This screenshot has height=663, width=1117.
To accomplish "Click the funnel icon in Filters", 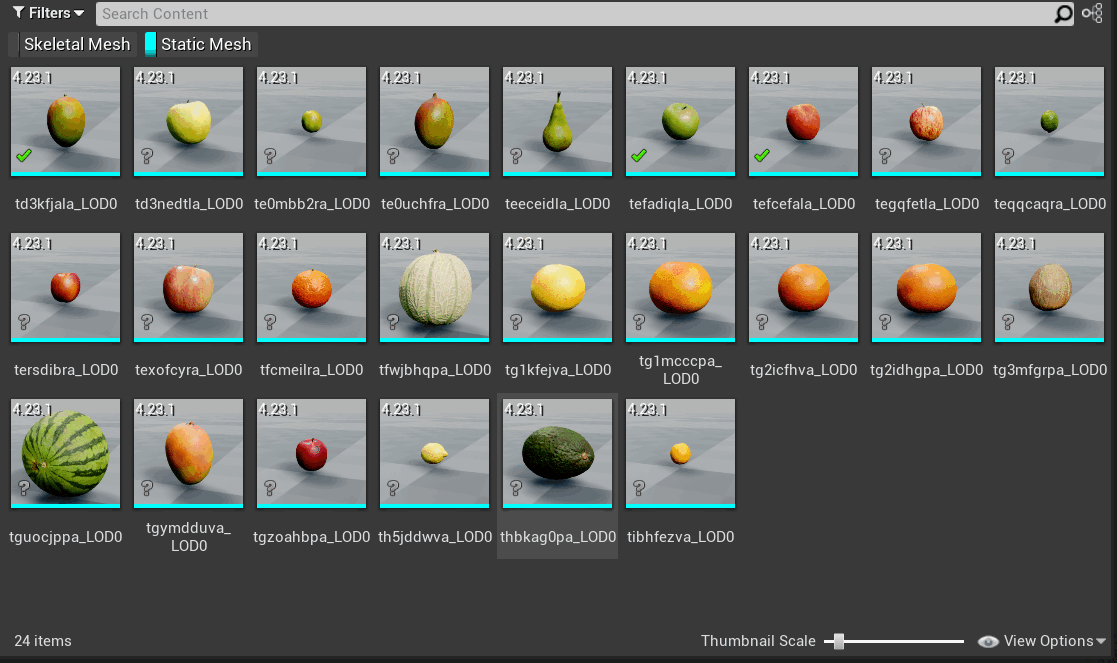I will 18,13.
